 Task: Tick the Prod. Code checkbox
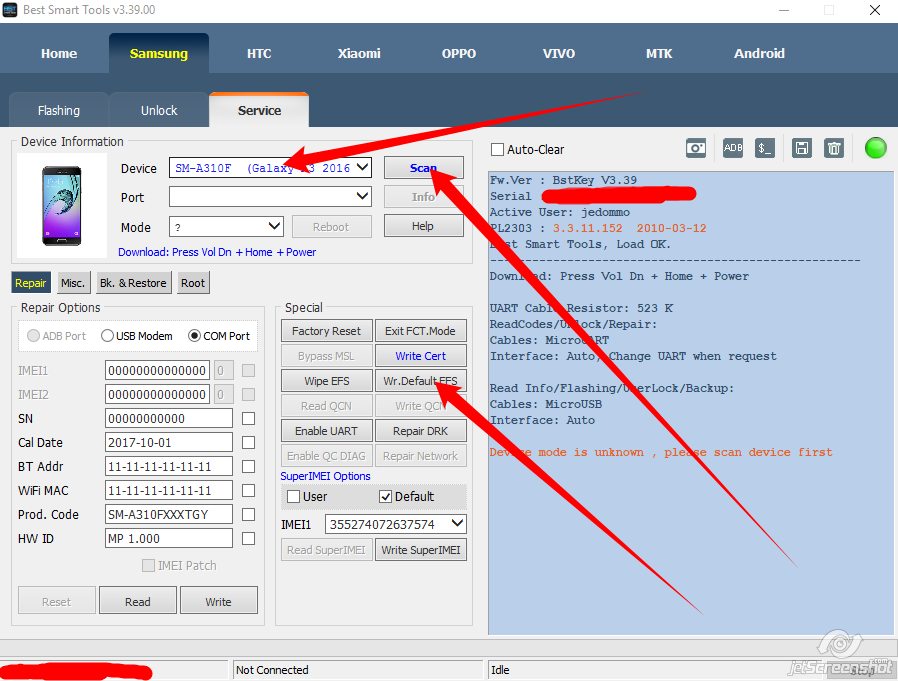(x=248, y=515)
